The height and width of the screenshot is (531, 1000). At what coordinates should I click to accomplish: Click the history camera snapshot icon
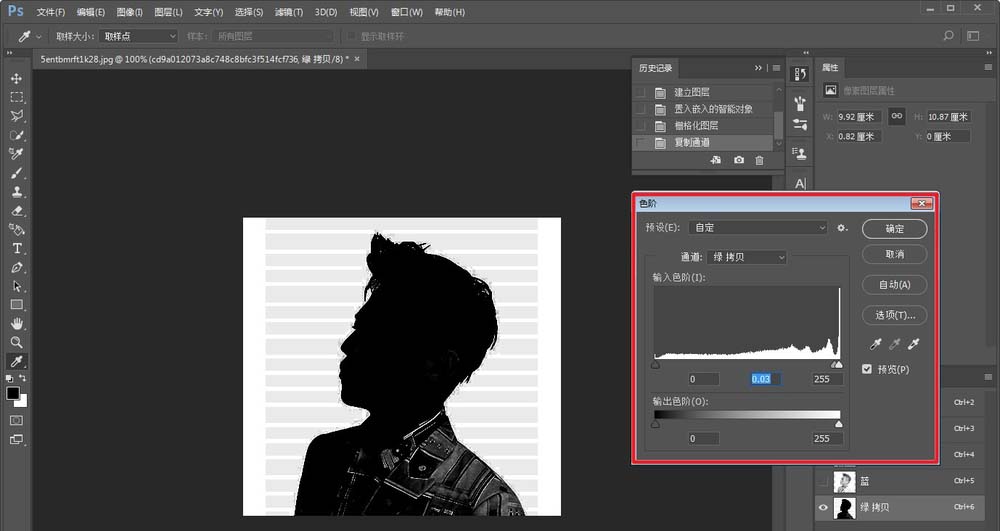pos(739,160)
